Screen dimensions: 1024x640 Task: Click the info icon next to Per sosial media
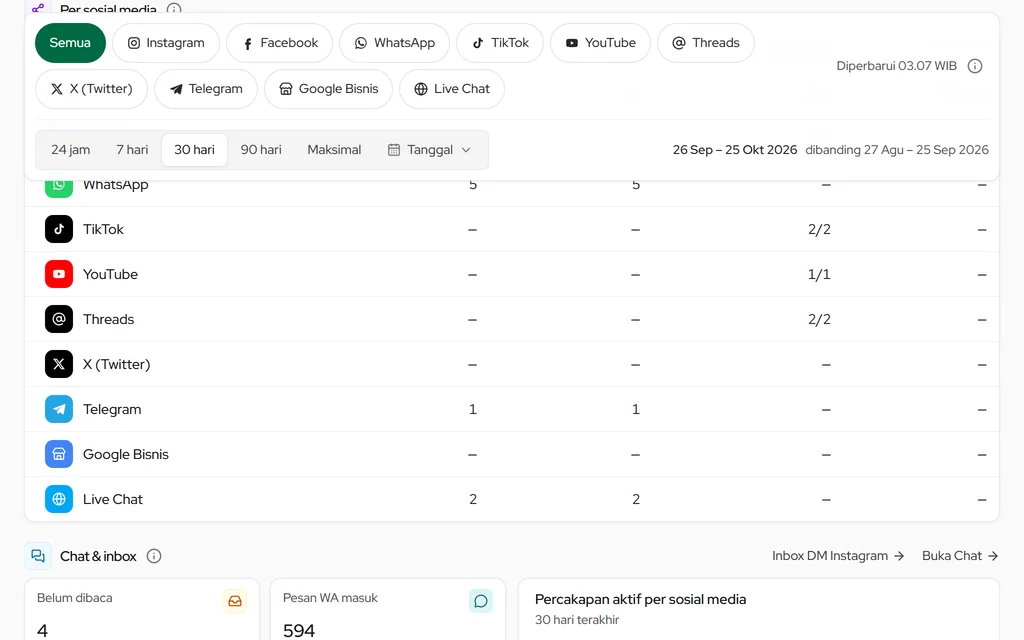174,8
